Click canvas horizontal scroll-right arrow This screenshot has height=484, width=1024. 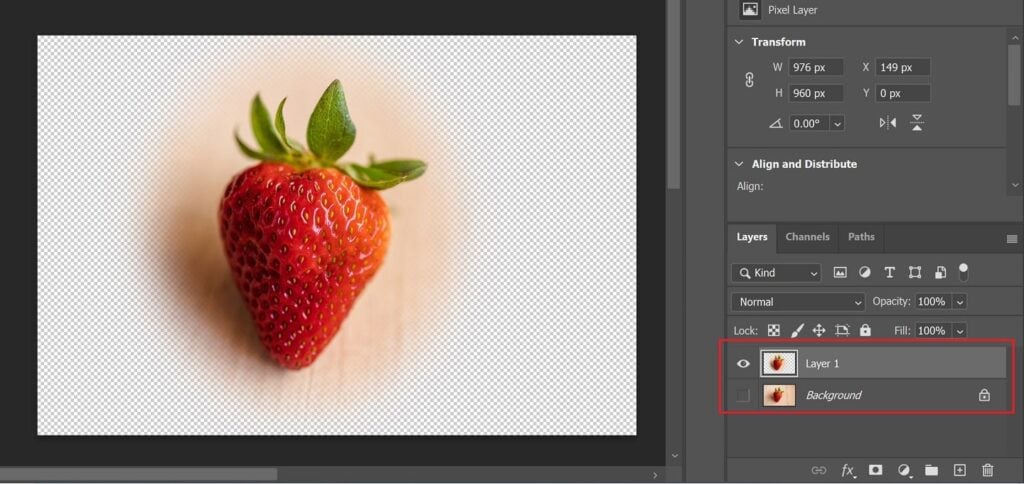click(655, 475)
